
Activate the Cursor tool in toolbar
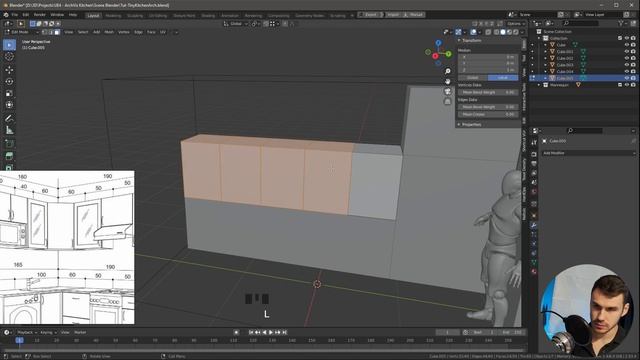(x=9, y=57)
